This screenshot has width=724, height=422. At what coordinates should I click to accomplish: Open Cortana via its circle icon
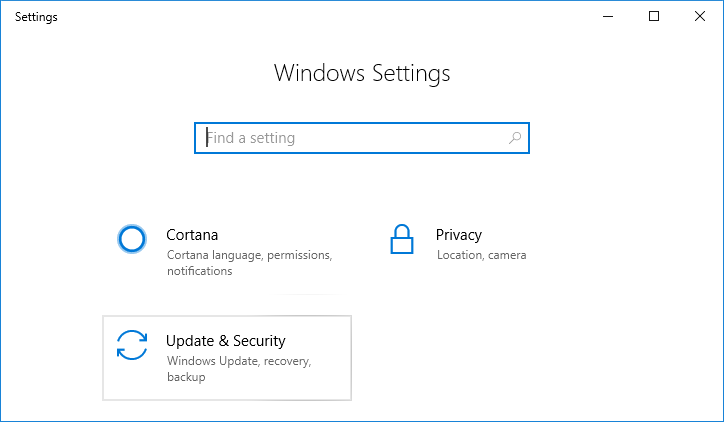[x=132, y=239]
